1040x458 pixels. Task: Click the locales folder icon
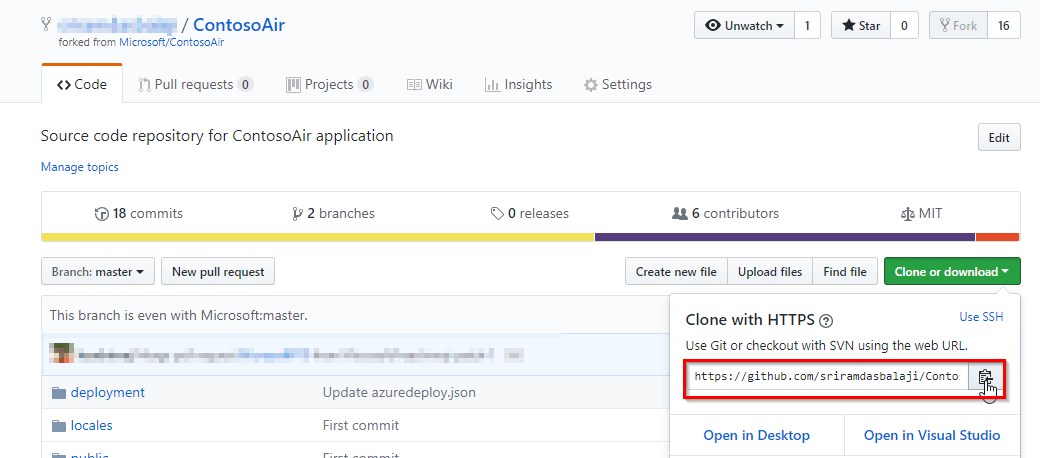[58, 425]
